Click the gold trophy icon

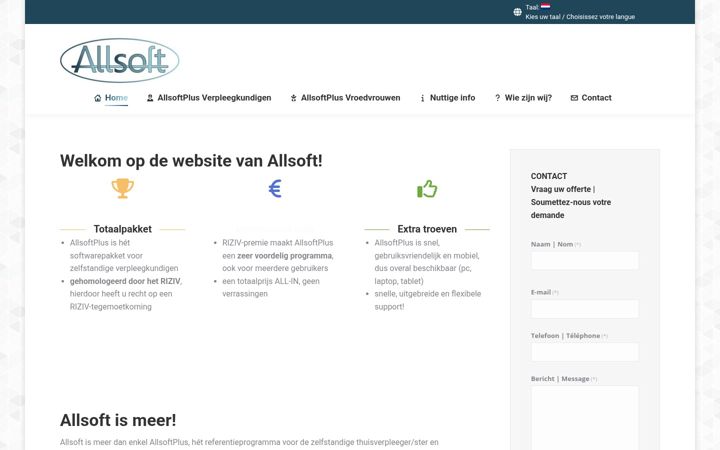point(123,189)
